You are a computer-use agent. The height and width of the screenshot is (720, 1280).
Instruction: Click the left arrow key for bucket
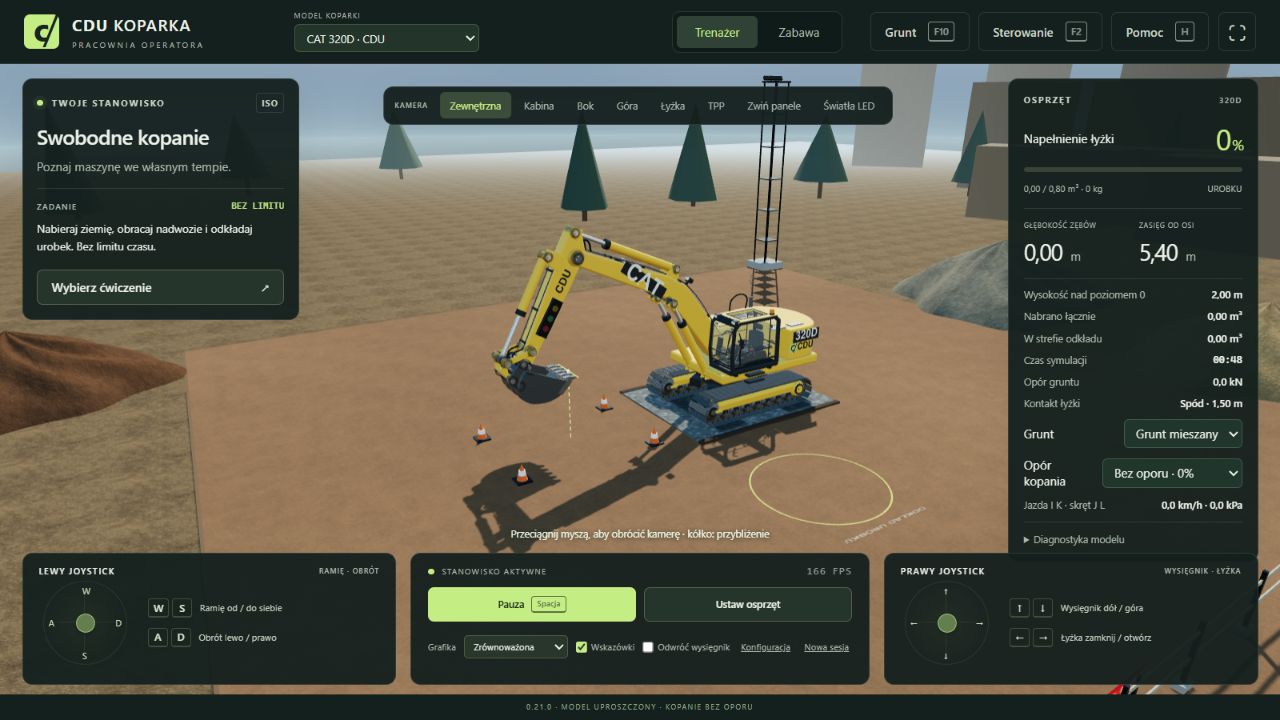[x=1019, y=637]
